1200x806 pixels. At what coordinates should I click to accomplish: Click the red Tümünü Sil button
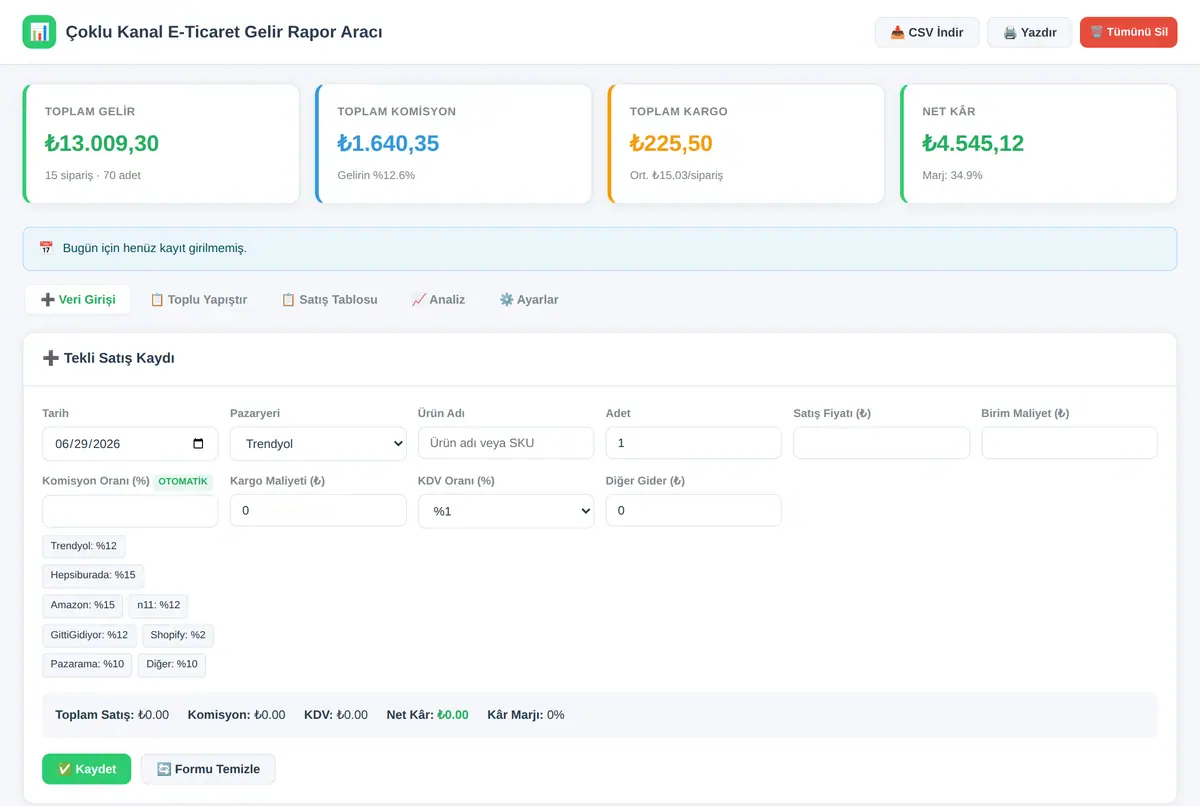tap(1128, 32)
